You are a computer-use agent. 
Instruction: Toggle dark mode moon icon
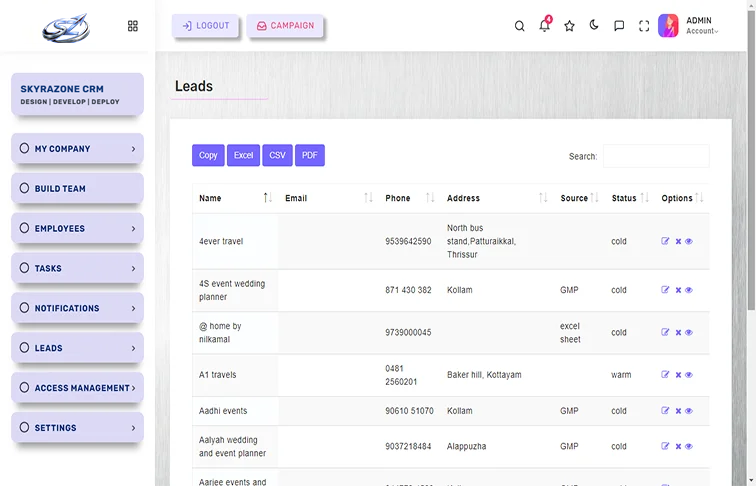coord(594,26)
